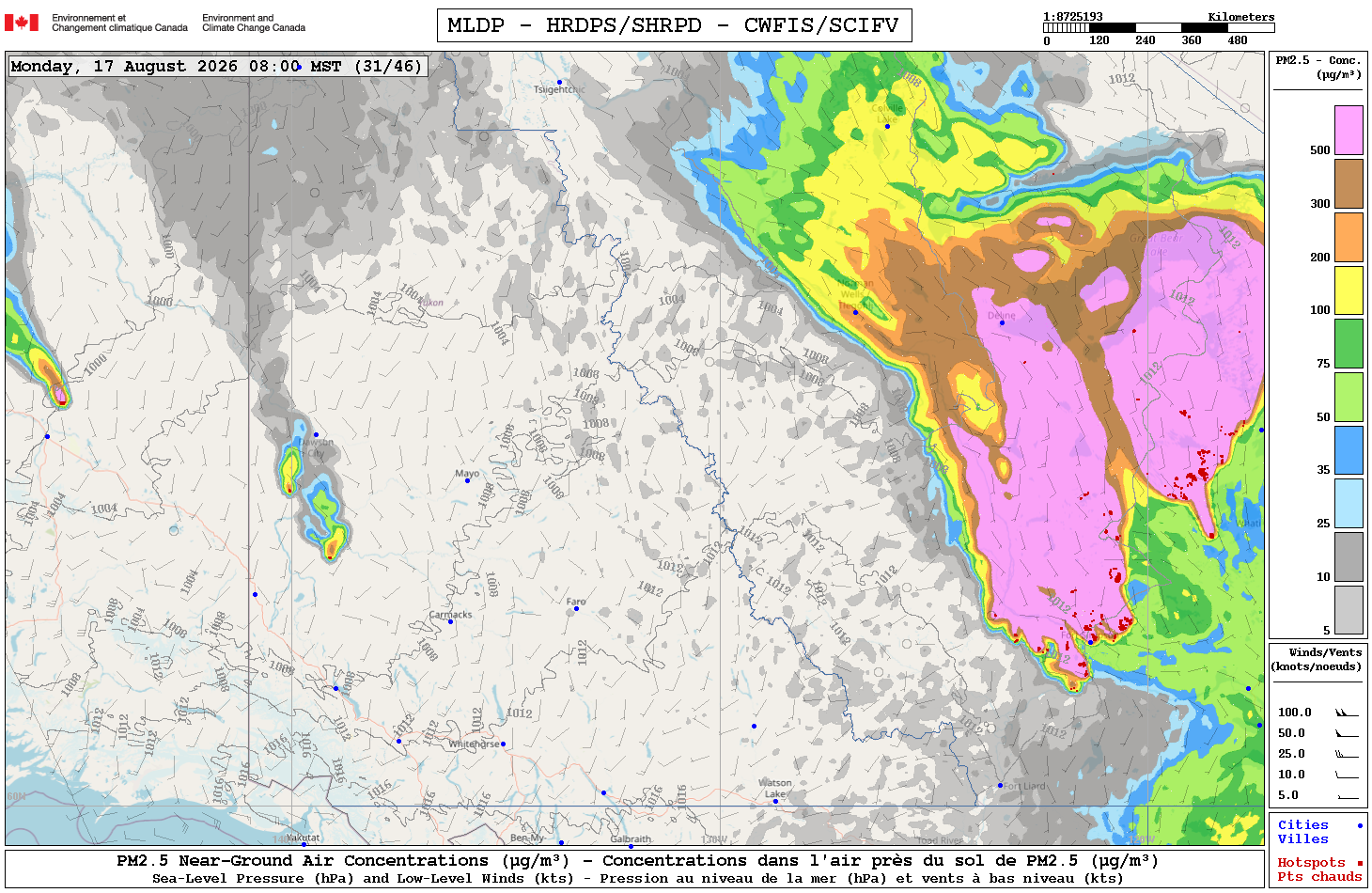
Task: Click the blue city dot at Faro
Action: 576,609
